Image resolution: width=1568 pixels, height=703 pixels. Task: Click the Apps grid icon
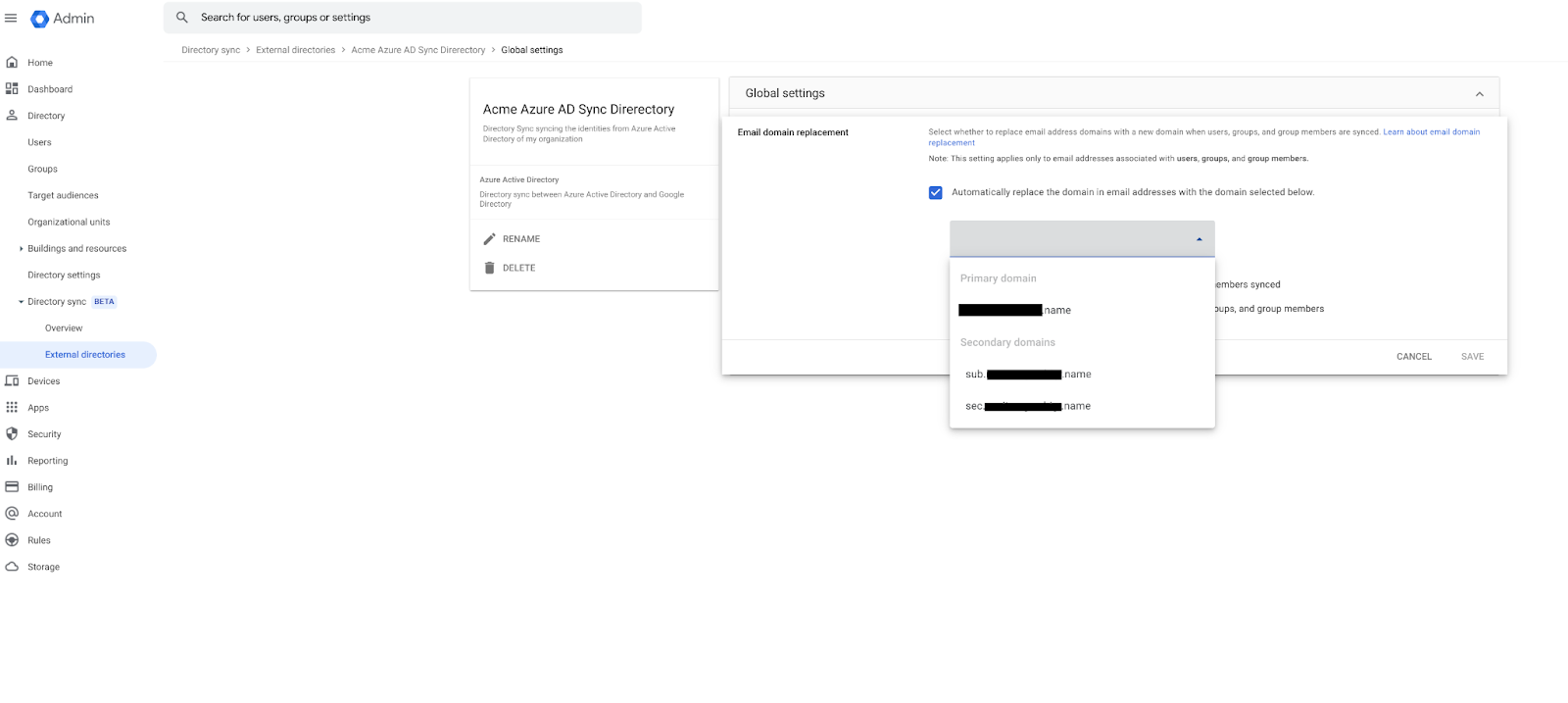(x=12, y=407)
